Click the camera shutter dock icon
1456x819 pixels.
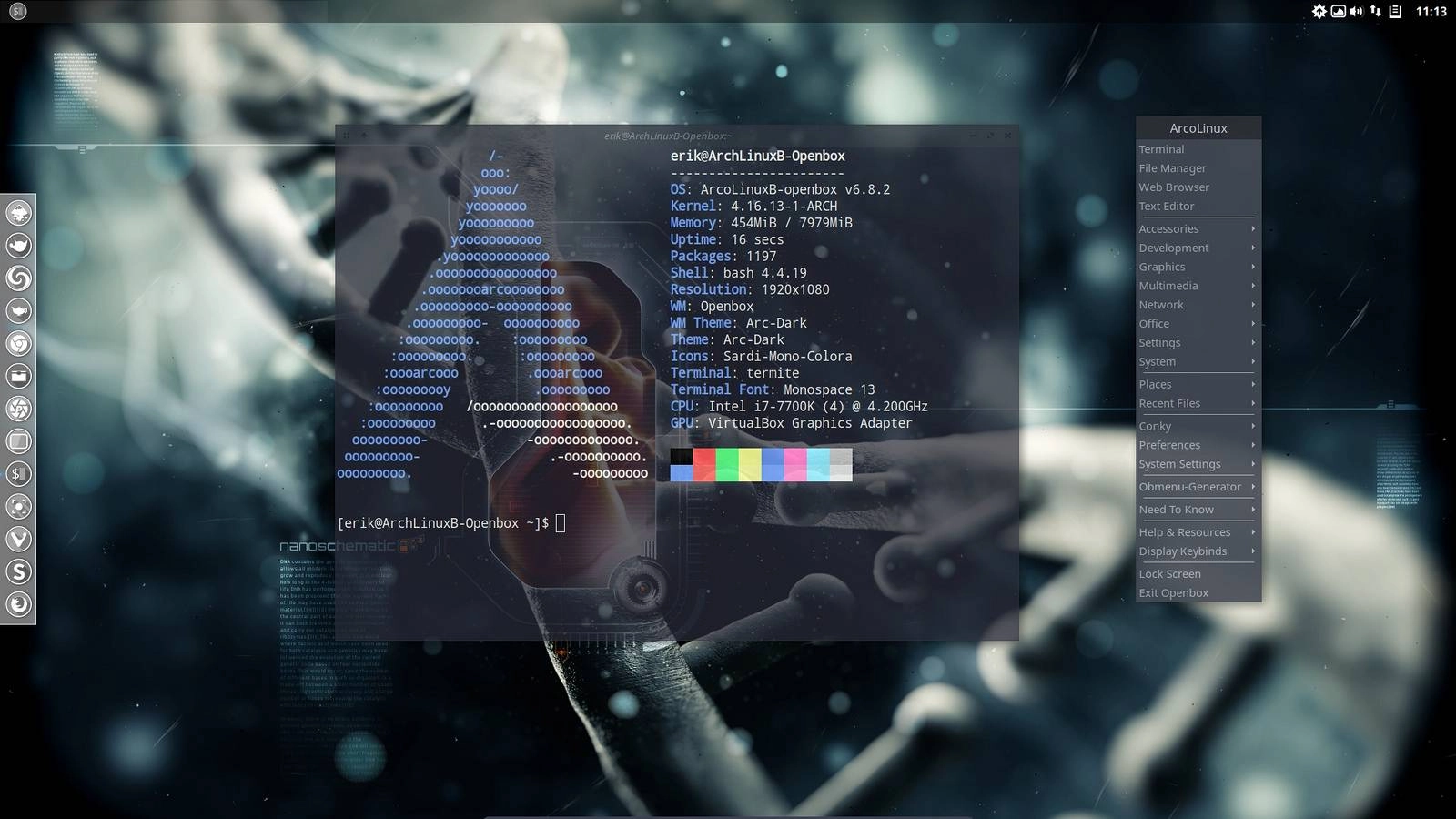coord(19,409)
